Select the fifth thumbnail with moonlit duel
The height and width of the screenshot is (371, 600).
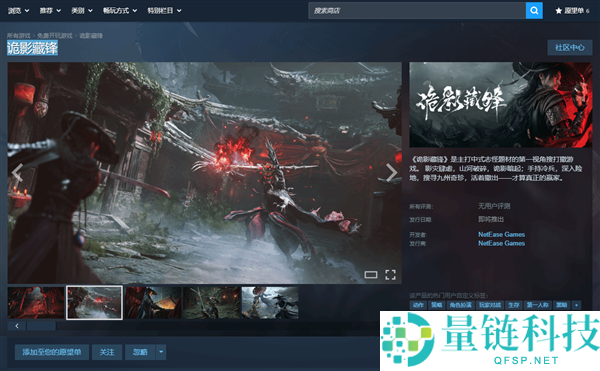coord(270,303)
